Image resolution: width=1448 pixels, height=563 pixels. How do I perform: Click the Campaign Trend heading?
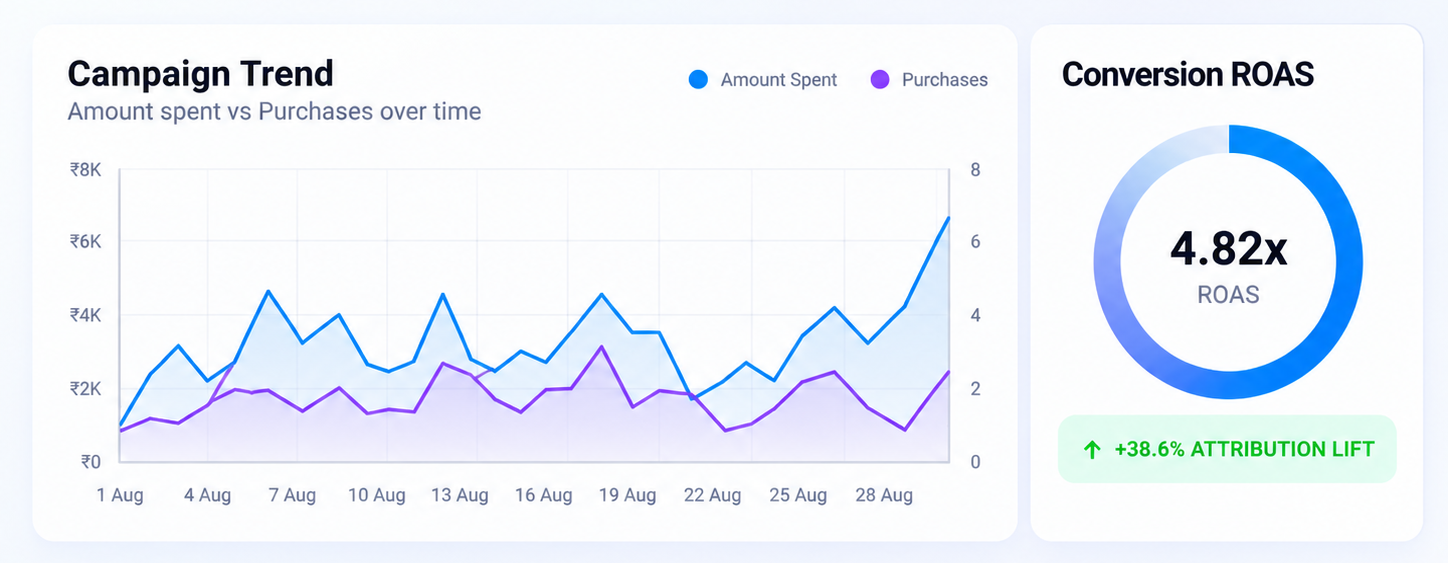tap(201, 74)
